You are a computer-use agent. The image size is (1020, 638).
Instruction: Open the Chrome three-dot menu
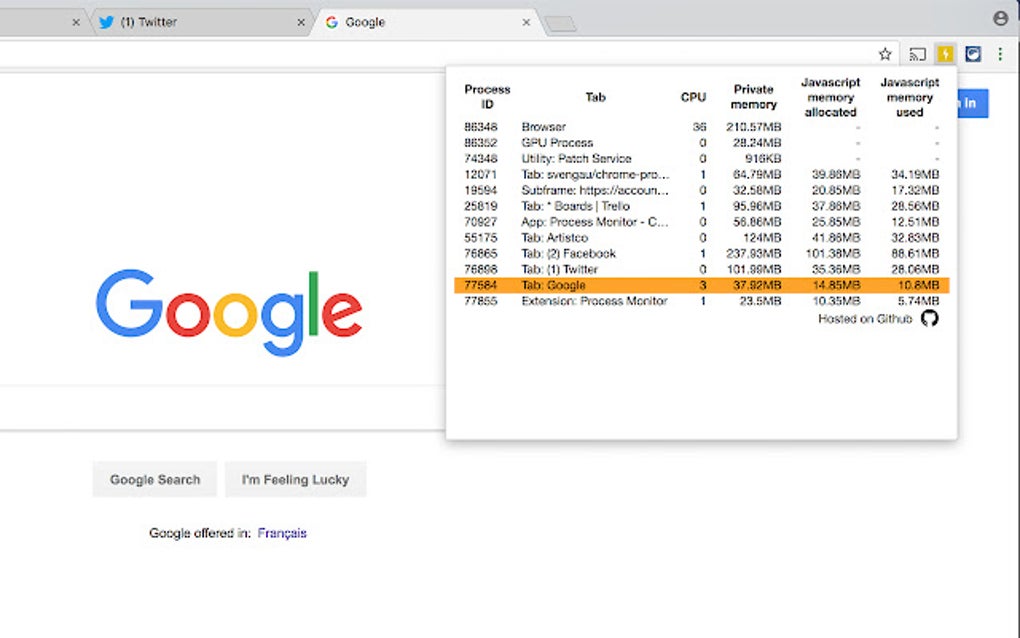click(x=1000, y=54)
